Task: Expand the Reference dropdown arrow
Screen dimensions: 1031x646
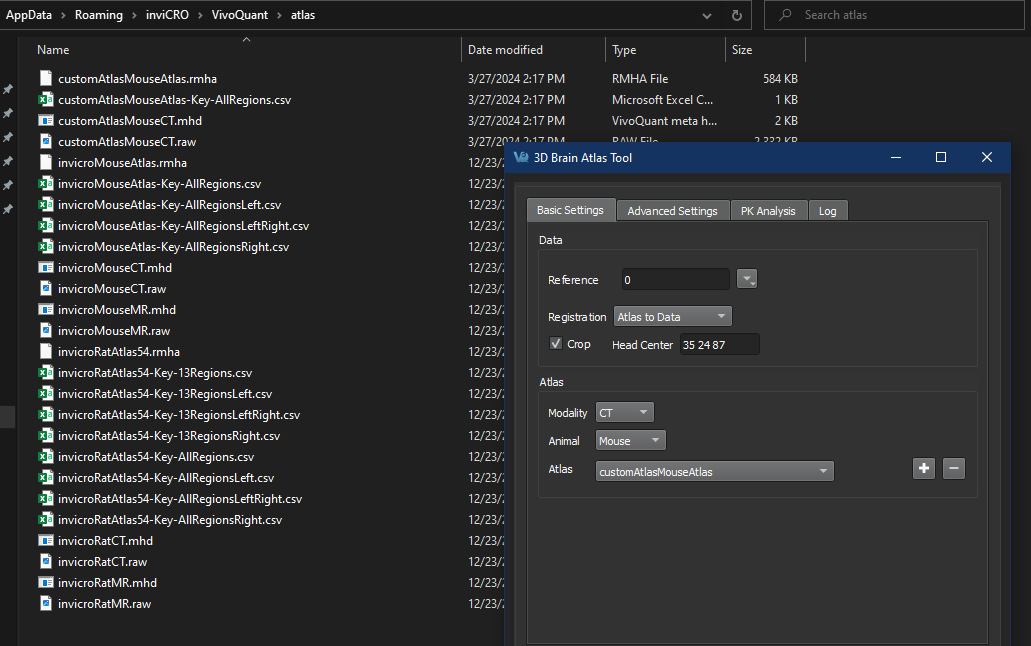Action: (x=746, y=279)
